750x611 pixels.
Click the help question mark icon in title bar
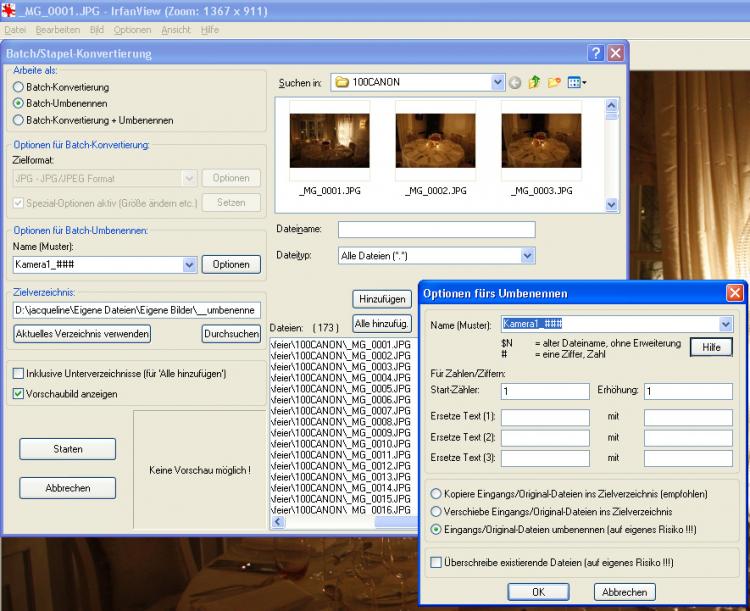coord(596,53)
